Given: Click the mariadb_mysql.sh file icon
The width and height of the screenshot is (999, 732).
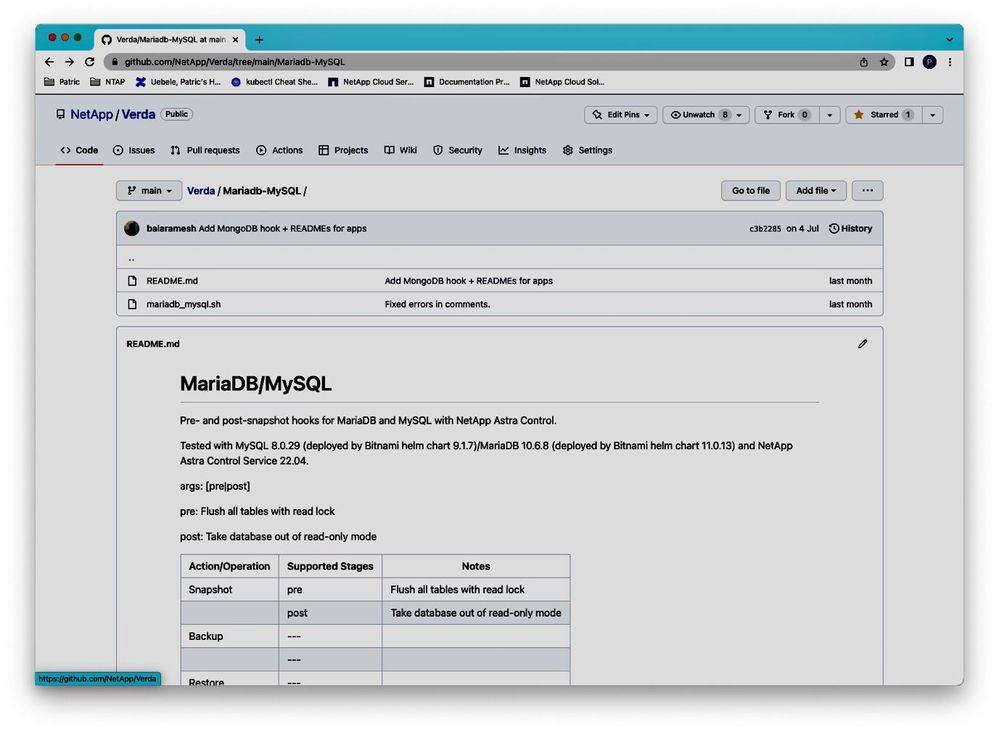Looking at the screenshot, I should pyautogui.click(x=132, y=305).
